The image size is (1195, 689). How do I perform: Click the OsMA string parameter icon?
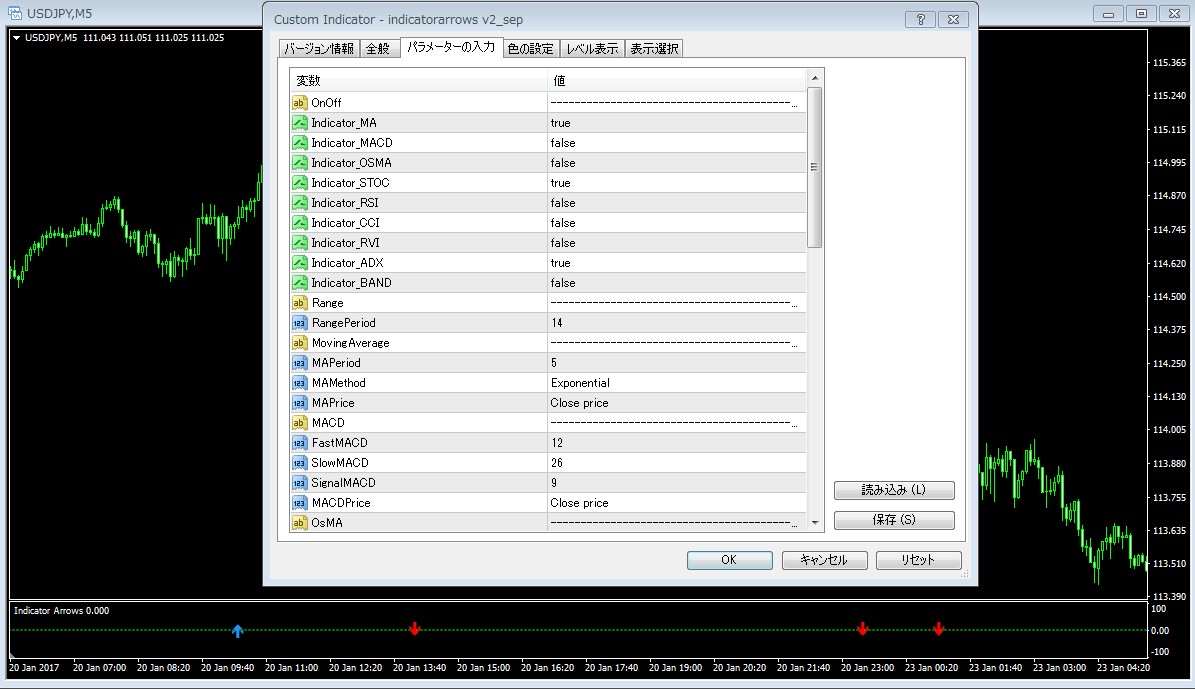300,523
